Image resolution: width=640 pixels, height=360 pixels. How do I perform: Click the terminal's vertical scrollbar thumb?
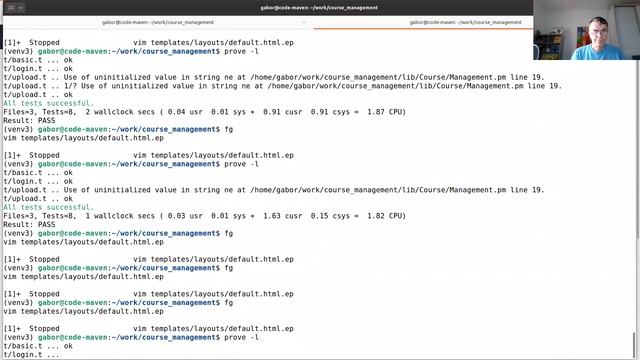[x=634, y=345]
